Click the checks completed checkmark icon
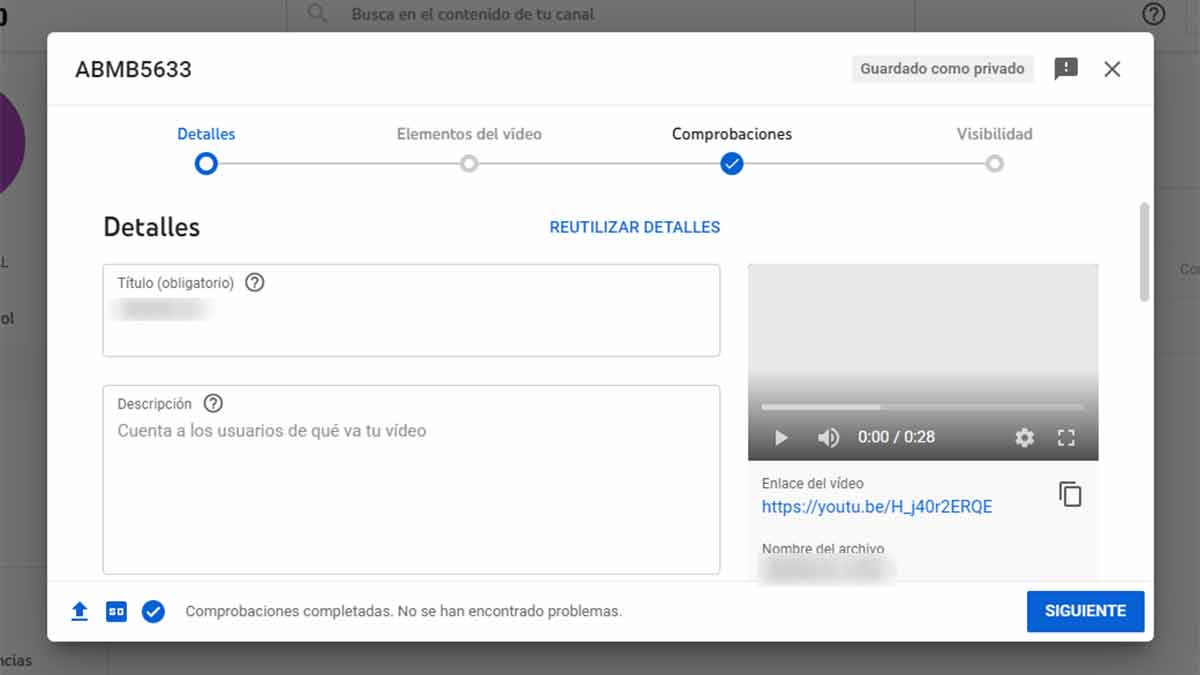1200x675 pixels. [153, 611]
